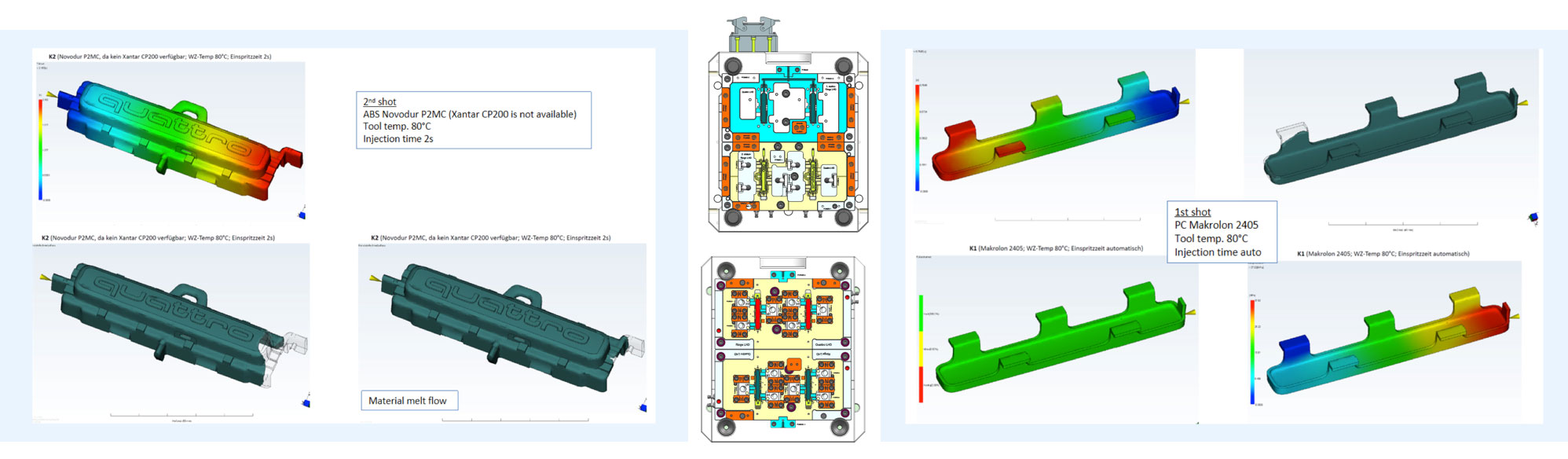Select the "1st shot" PC Makrolon annotation box

tap(1221, 232)
